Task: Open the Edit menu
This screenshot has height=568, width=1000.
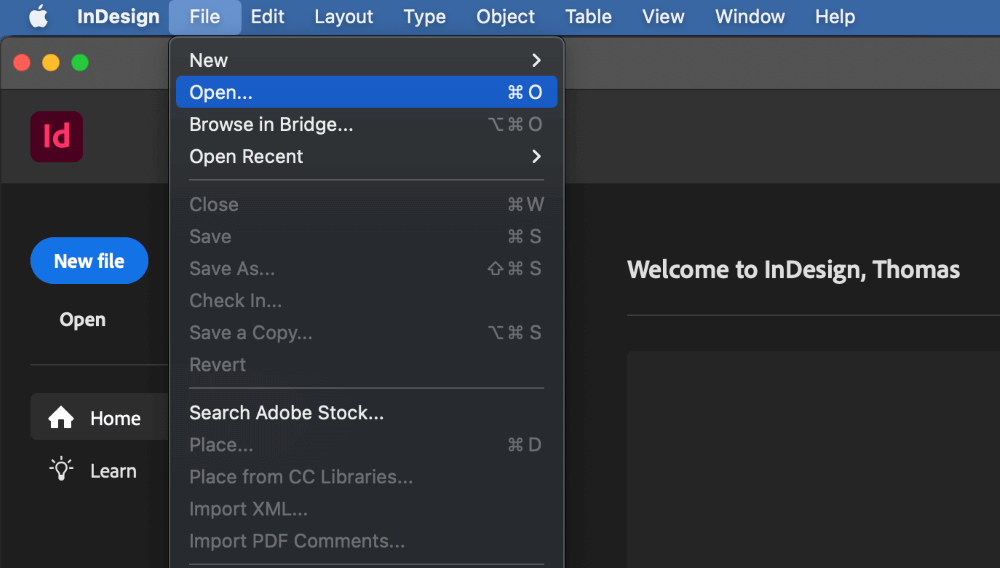Action: tap(267, 17)
